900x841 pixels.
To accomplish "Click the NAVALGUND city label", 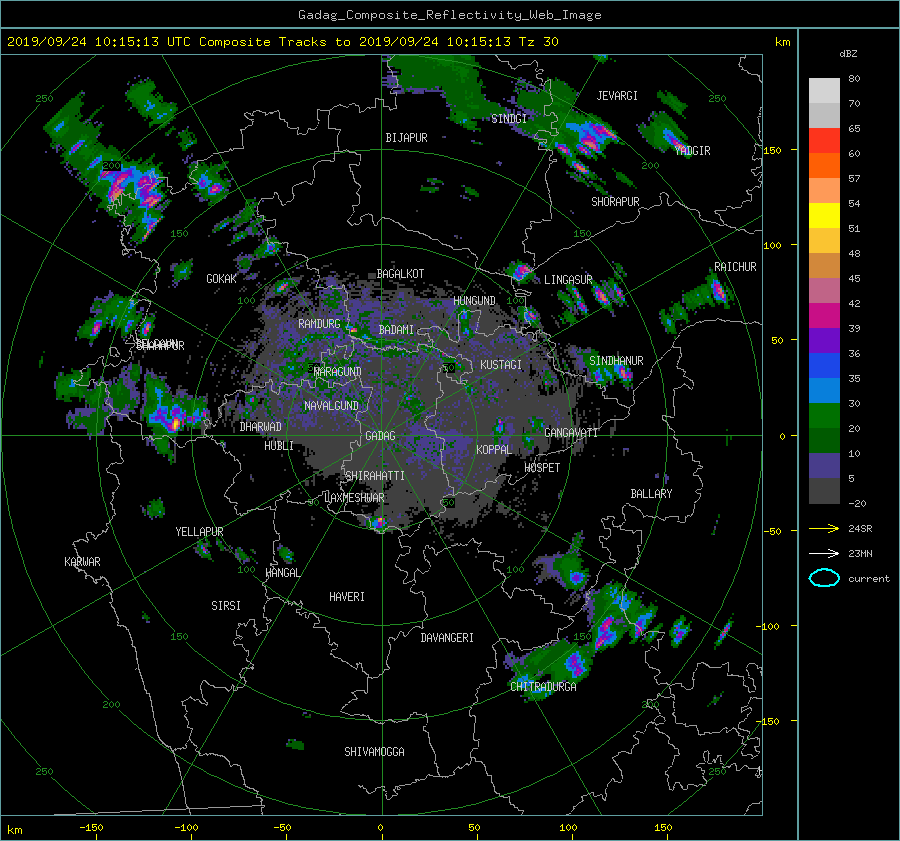I will (331, 406).
